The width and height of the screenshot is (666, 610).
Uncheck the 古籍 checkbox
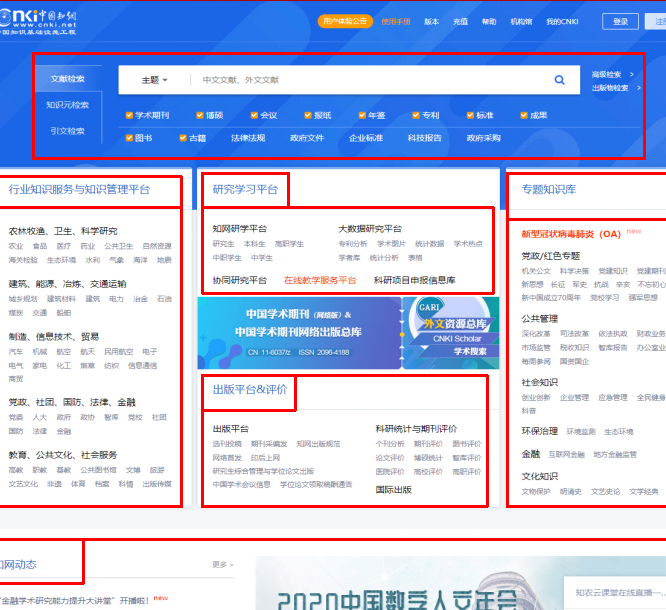[x=183, y=138]
